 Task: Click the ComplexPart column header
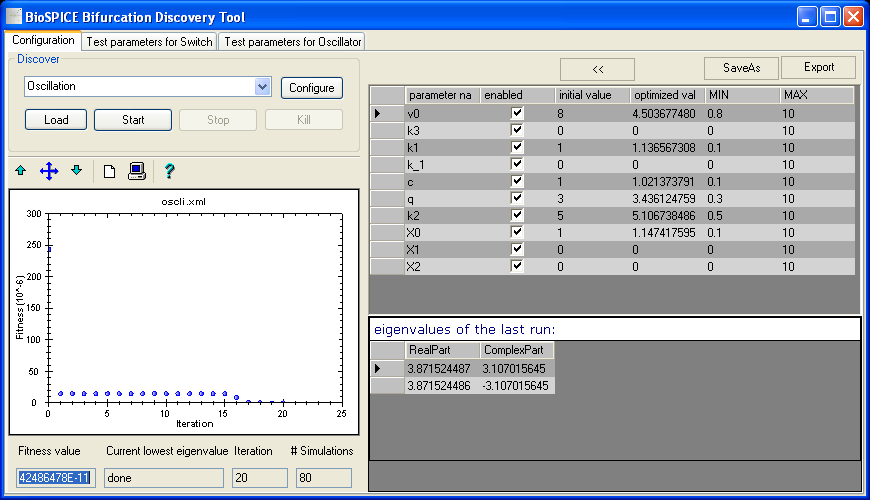tap(517, 350)
